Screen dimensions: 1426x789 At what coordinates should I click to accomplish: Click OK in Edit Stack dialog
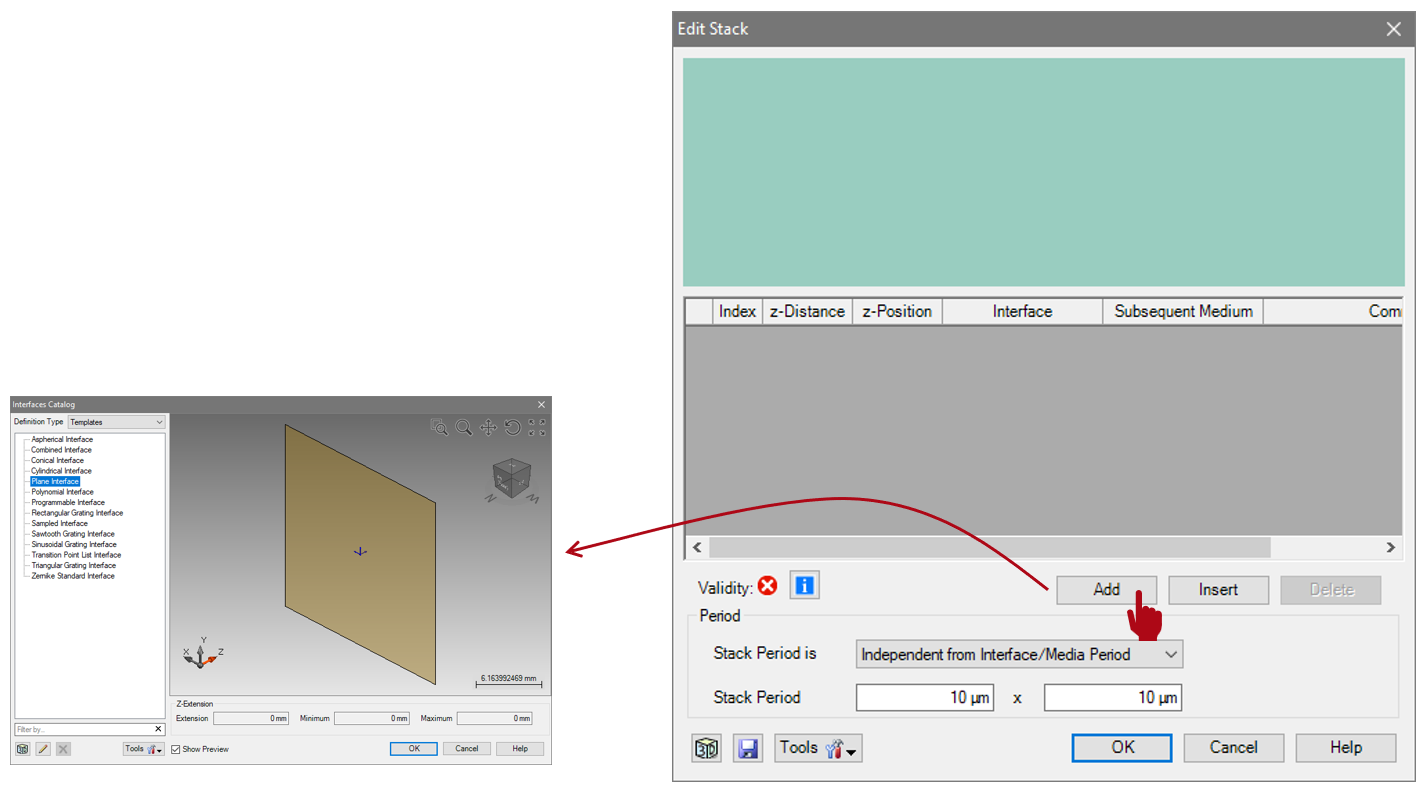tap(1122, 747)
